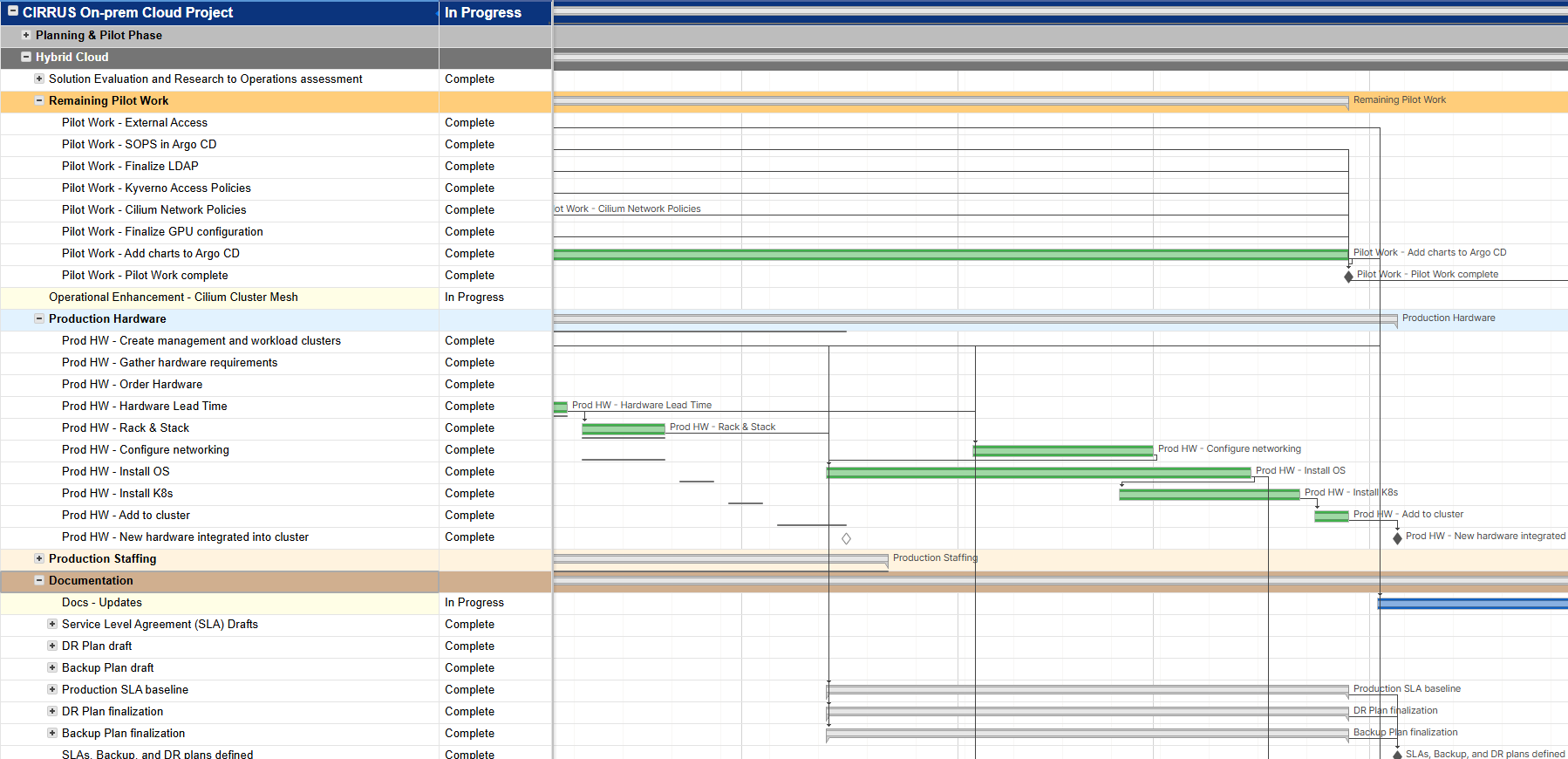Viewport: 1568px width, 759px height.
Task: Click the Hardware Lead Time green bar
Action: coord(561,407)
